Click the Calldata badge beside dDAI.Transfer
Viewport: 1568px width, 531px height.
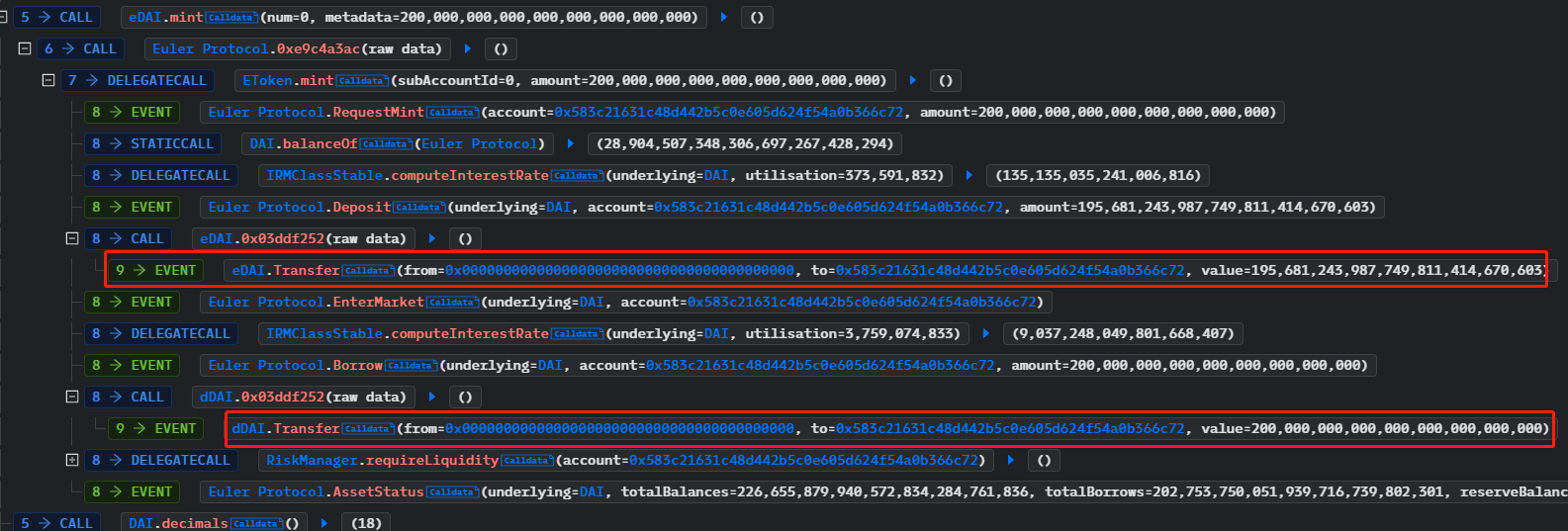(368, 429)
